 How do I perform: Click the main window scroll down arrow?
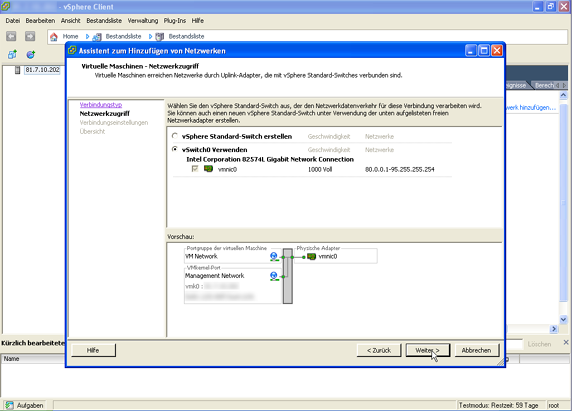pos(563,319)
